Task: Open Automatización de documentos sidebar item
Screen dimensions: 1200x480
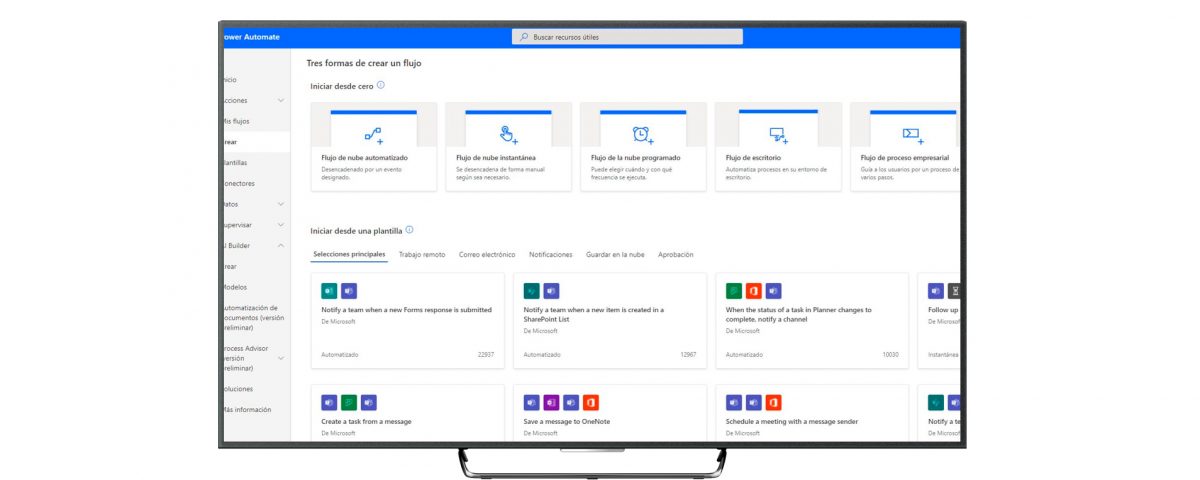Action: pyautogui.click(x=254, y=317)
